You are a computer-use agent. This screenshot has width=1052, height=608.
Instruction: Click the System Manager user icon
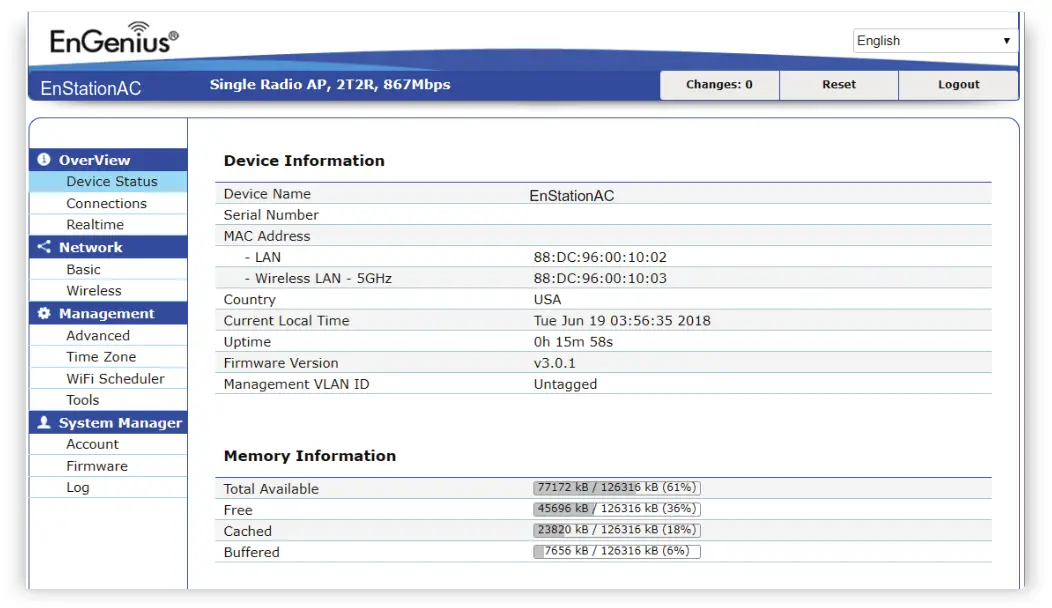pos(43,423)
